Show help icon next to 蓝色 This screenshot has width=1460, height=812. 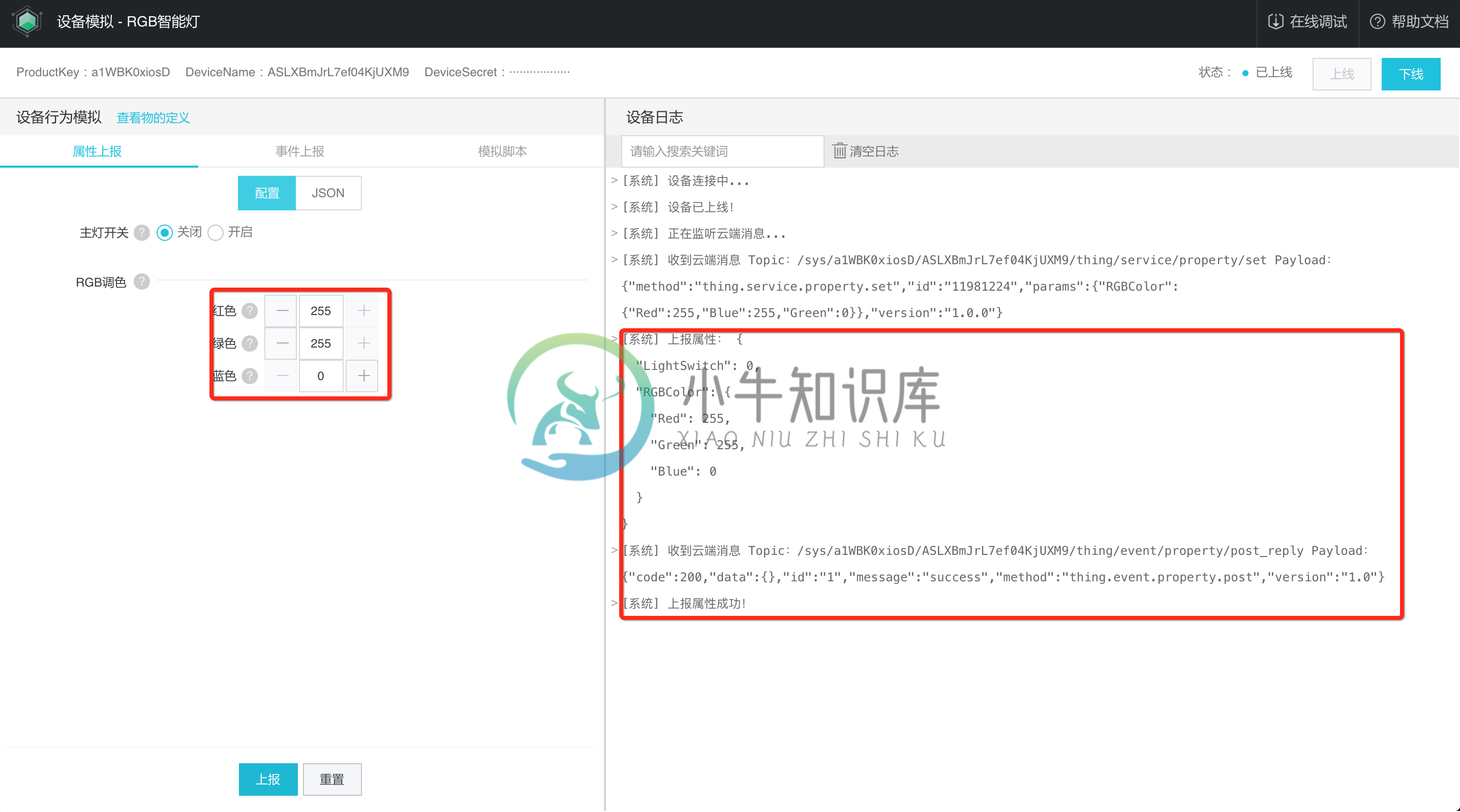click(x=250, y=376)
